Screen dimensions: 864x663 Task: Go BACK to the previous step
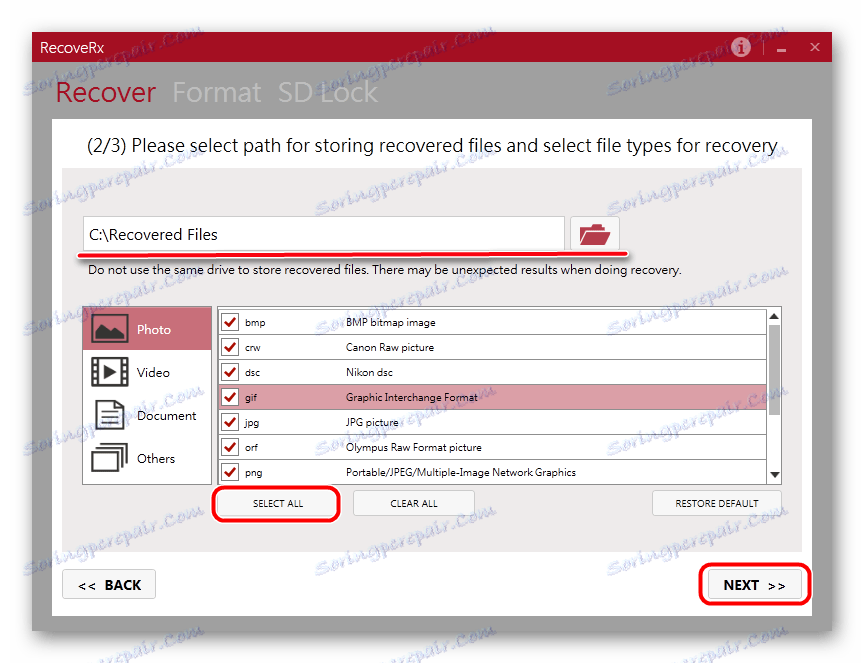[x=109, y=584]
